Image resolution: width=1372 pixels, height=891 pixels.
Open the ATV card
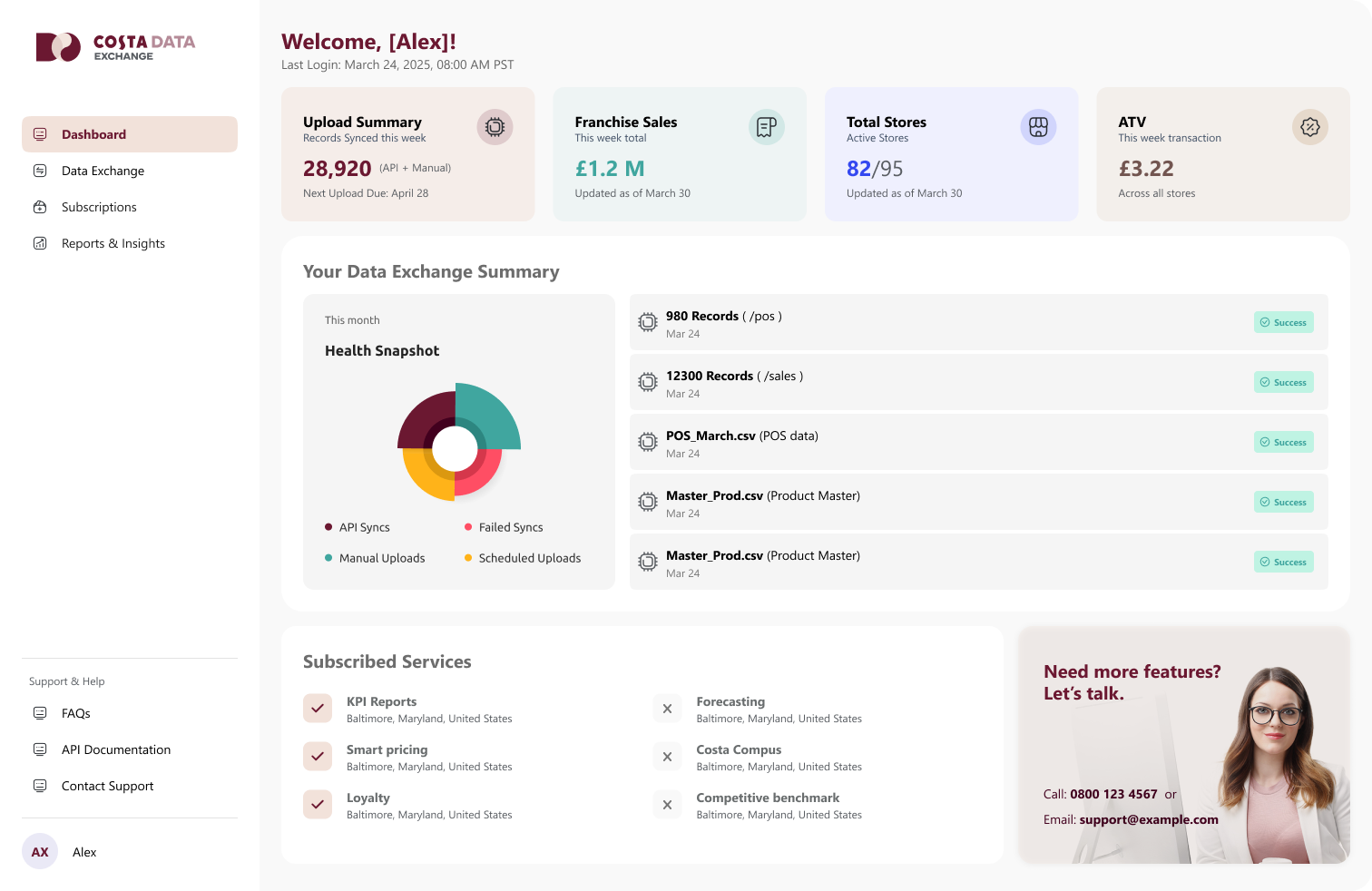pyautogui.click(x=1223, y=154)
